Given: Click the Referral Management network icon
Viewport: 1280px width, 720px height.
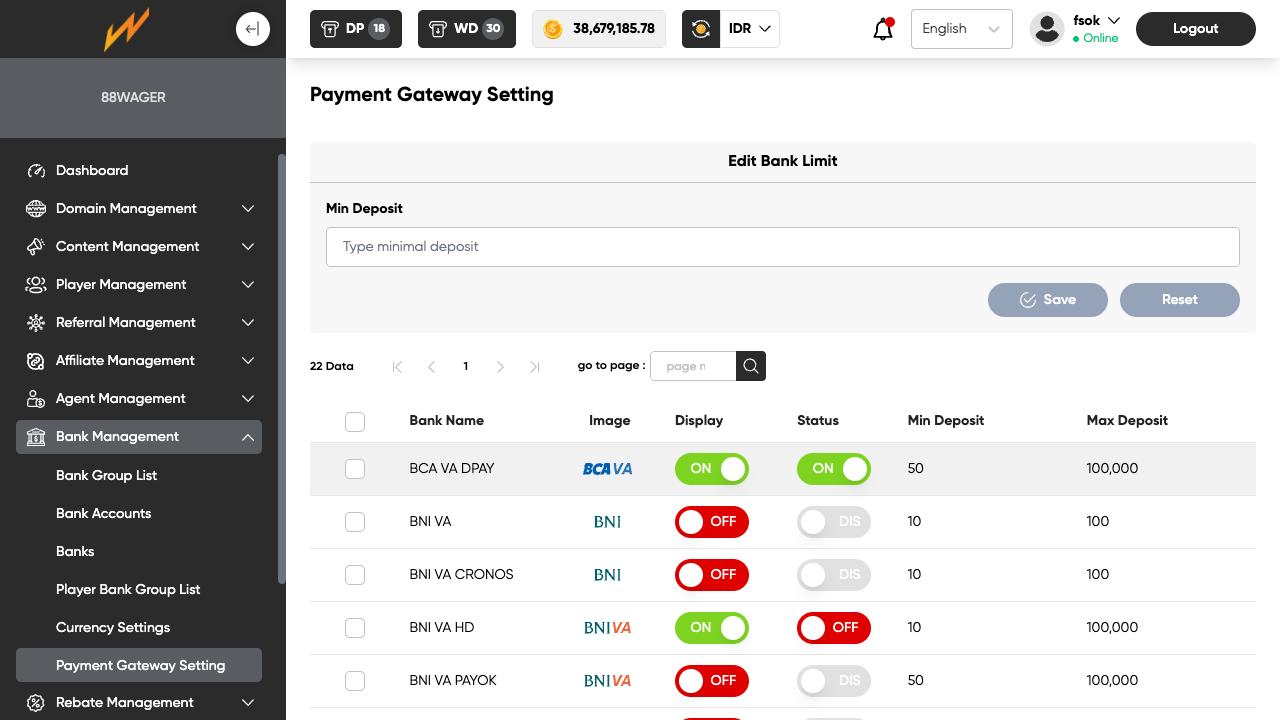Looking at the screenshot, I should pyautogui.click(x=36, y=323).
